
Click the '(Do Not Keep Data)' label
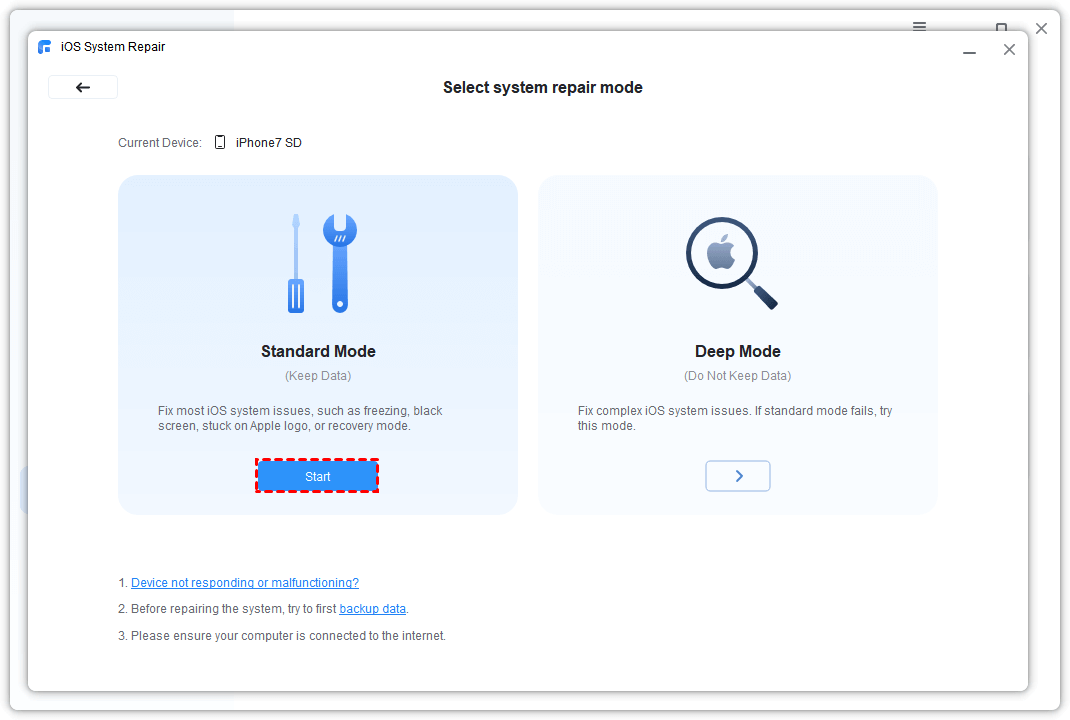coord(737,376)
